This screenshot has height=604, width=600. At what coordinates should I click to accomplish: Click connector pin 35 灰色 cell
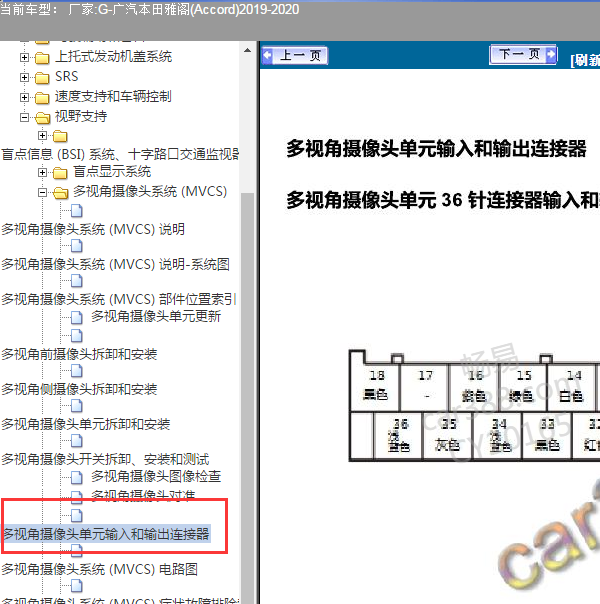coord(447,436)
